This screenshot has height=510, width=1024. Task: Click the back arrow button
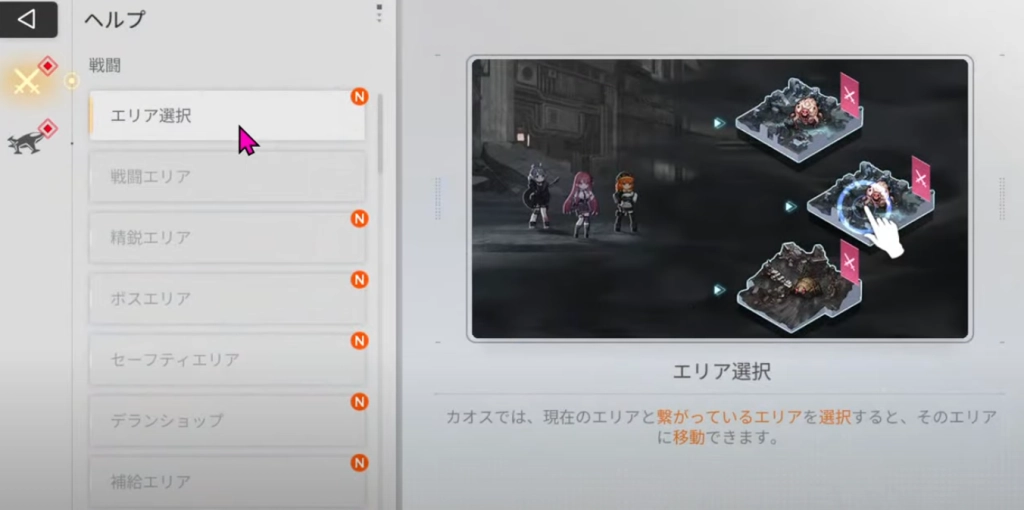tap(27, 19)
